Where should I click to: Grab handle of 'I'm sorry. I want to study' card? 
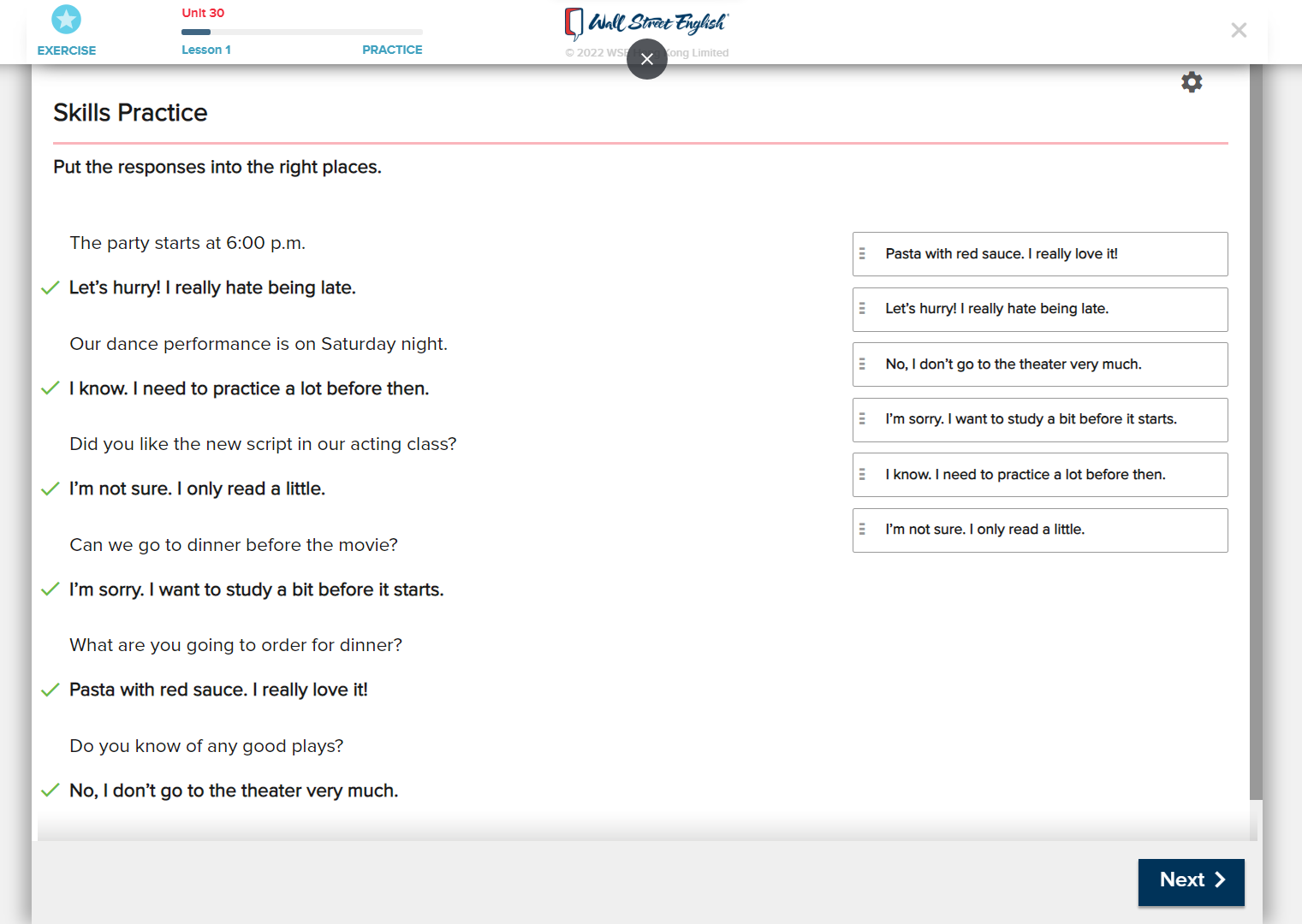[862, 419]
